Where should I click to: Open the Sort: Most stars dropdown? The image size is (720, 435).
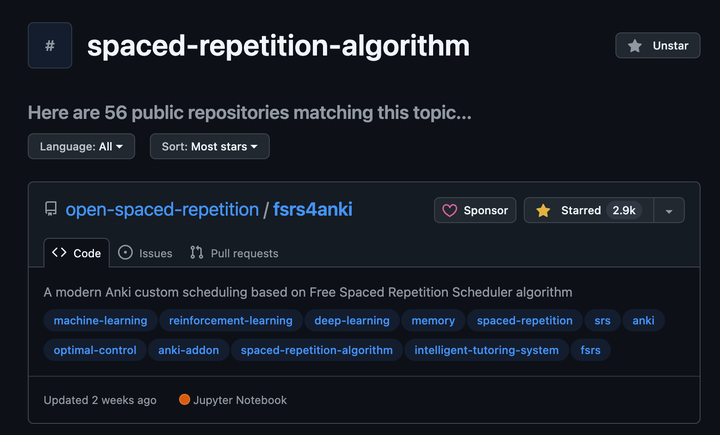tap(209, 146)
